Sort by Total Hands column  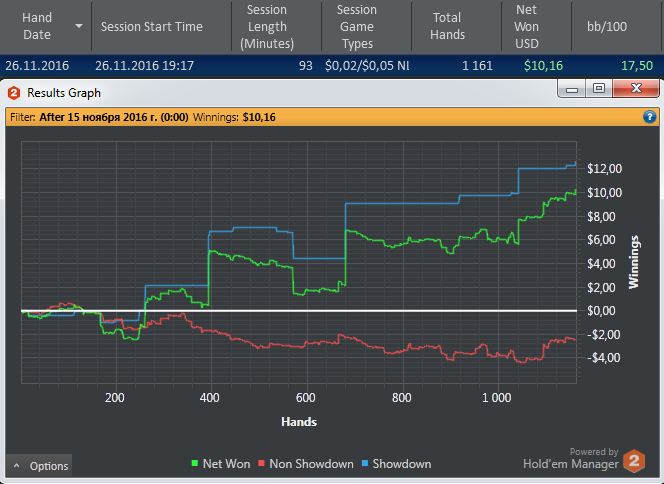click(456, 26)
